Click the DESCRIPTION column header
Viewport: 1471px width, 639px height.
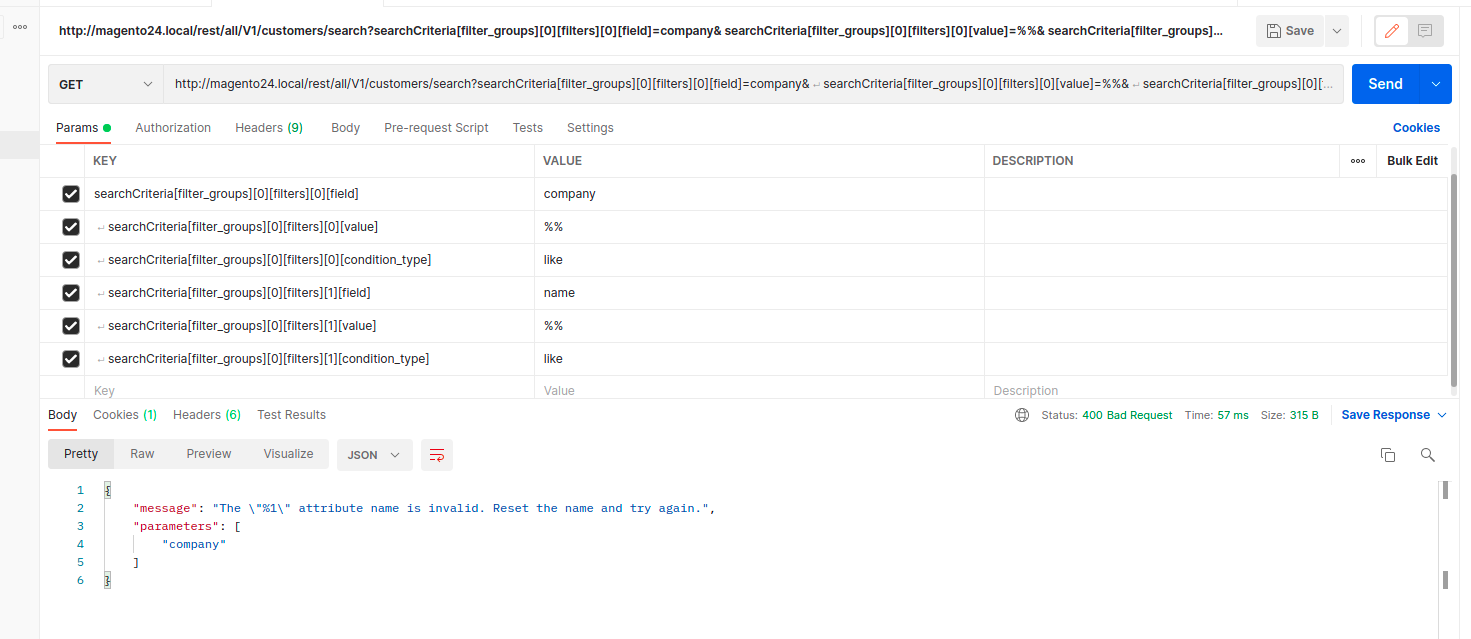[1033, 161]
